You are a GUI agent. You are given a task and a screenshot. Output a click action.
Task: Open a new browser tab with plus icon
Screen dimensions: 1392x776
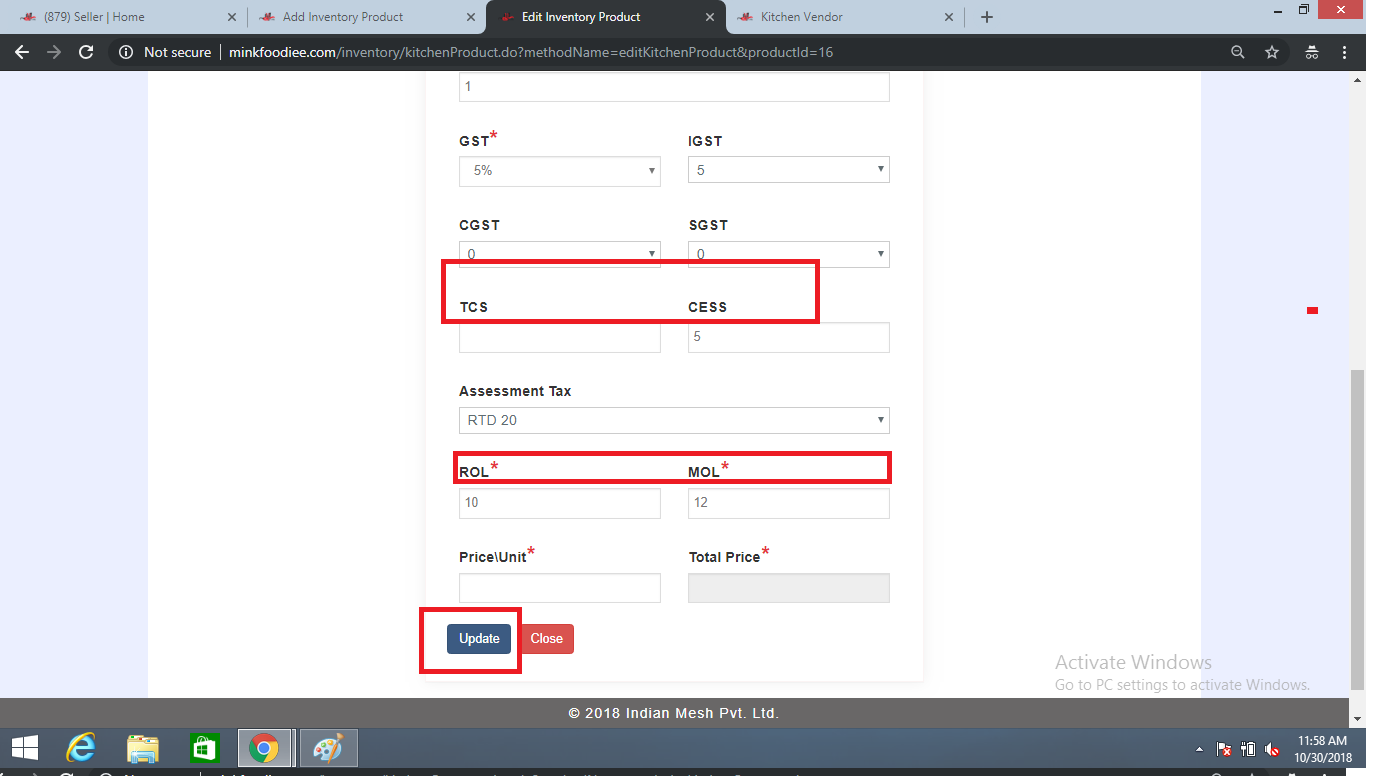tap(987, 17)
